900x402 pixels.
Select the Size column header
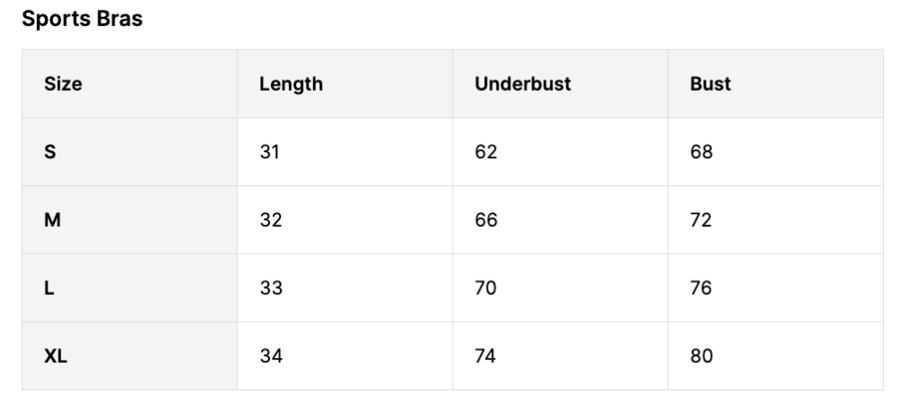tap(63, 84)
